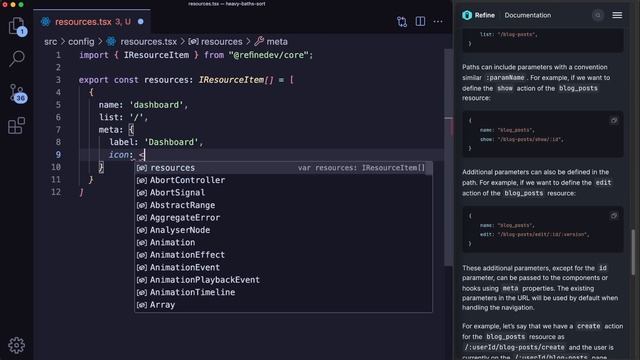Click the meta property on line 7
This screenshot has height=360, width=640.
[109, 130]
